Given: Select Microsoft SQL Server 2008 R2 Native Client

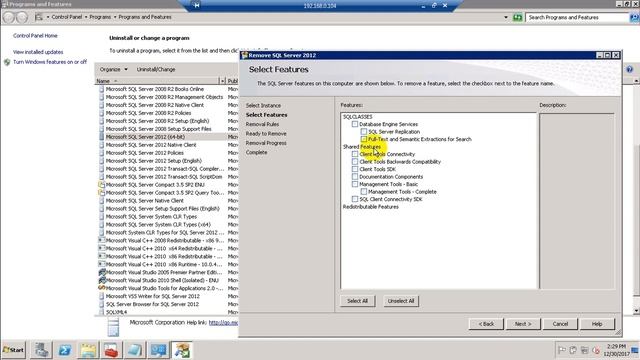Looking at the screenshot, I should (155, 105).
